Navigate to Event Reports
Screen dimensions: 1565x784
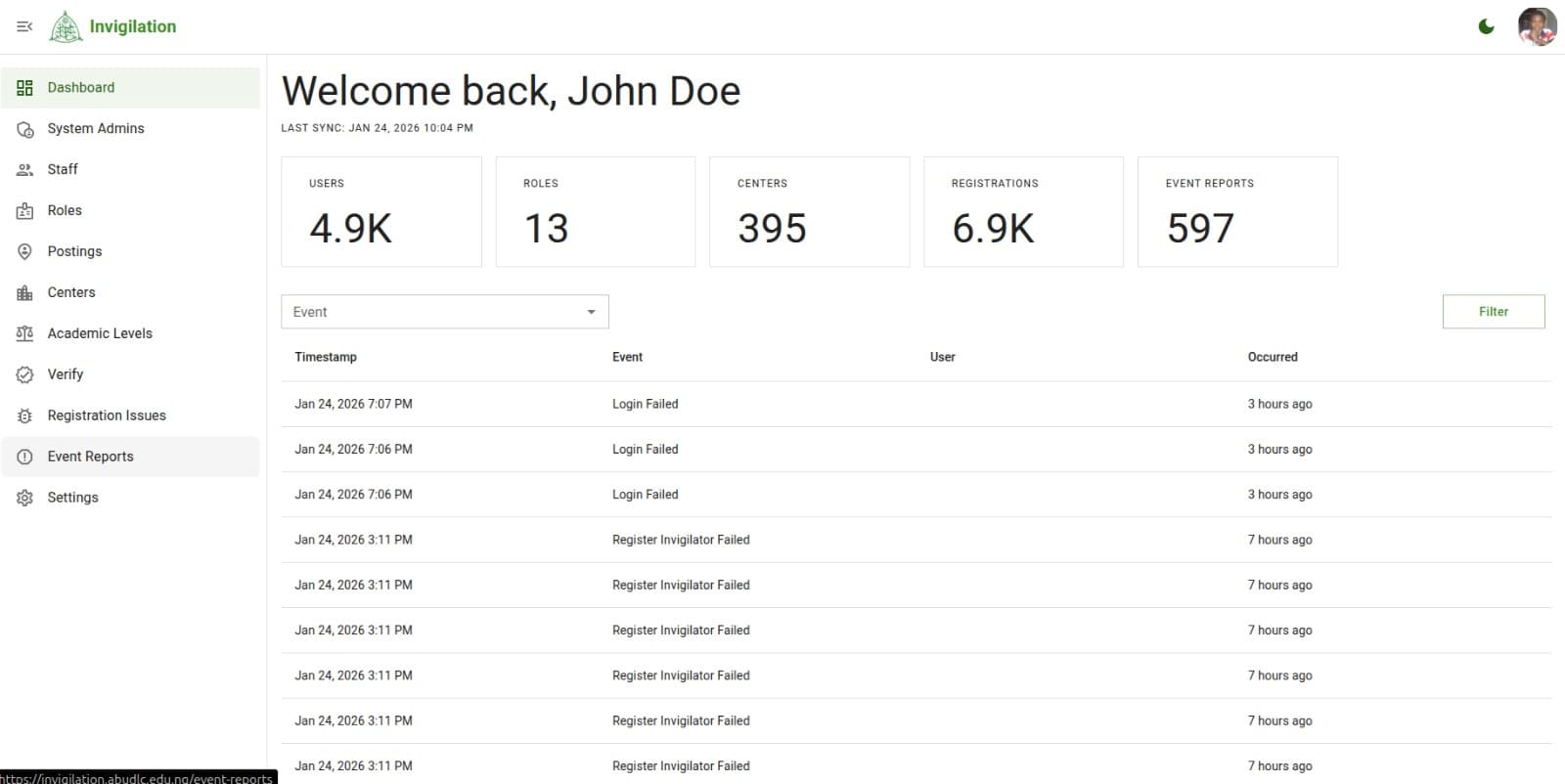(x=90, y=457)
